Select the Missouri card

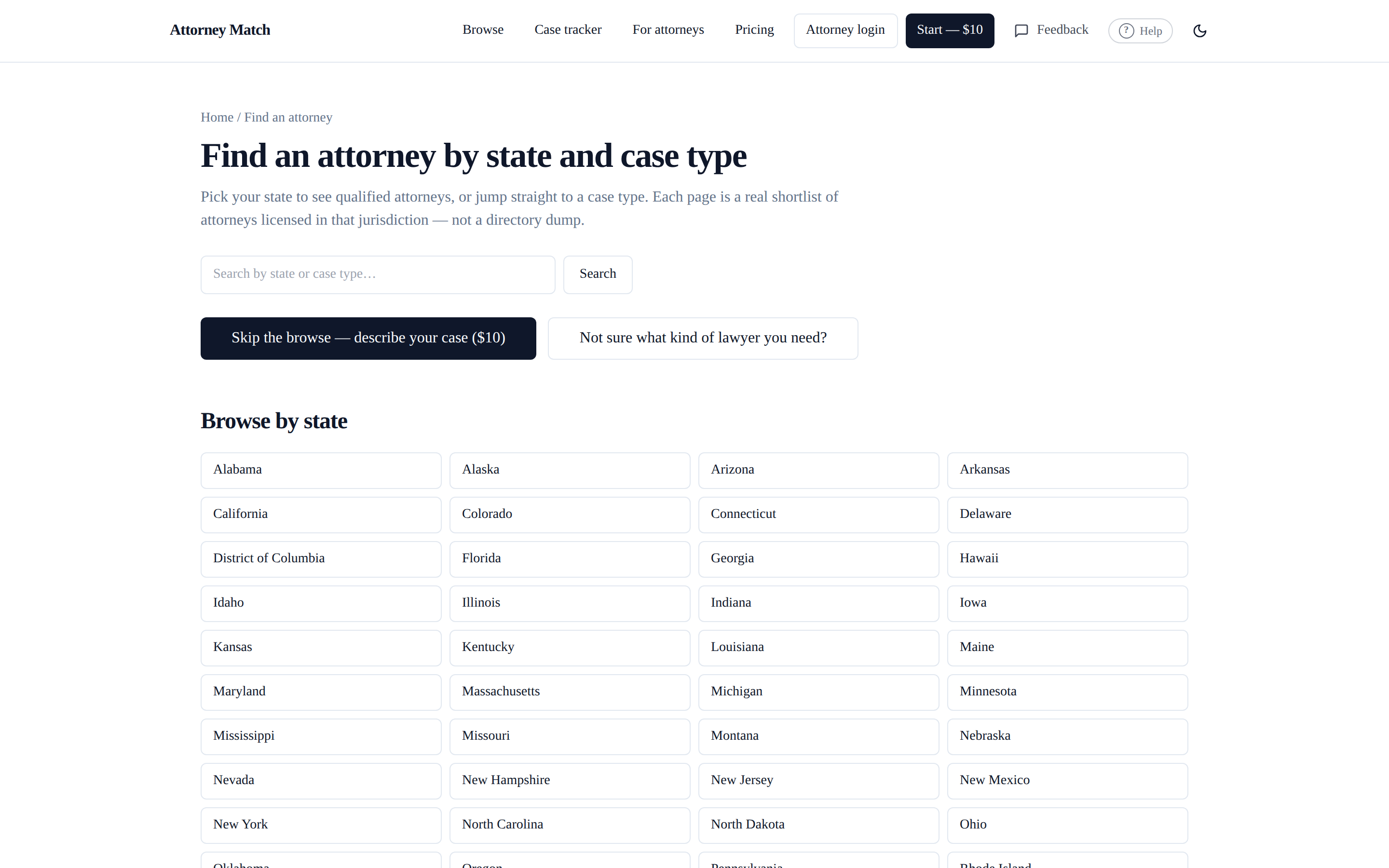click(x=570, y=736)
